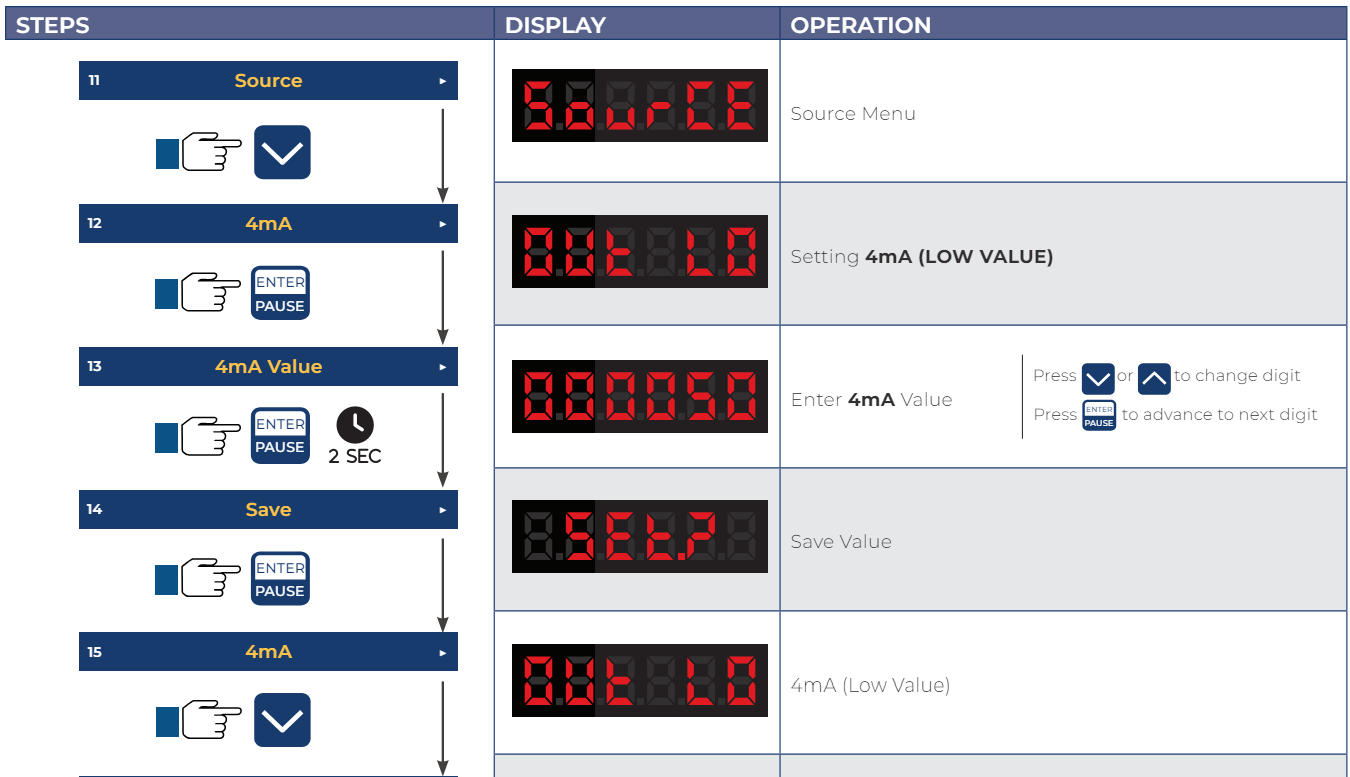Click the ENTER/PAUSE icon under step 14 Save

(x=280, y=579)
